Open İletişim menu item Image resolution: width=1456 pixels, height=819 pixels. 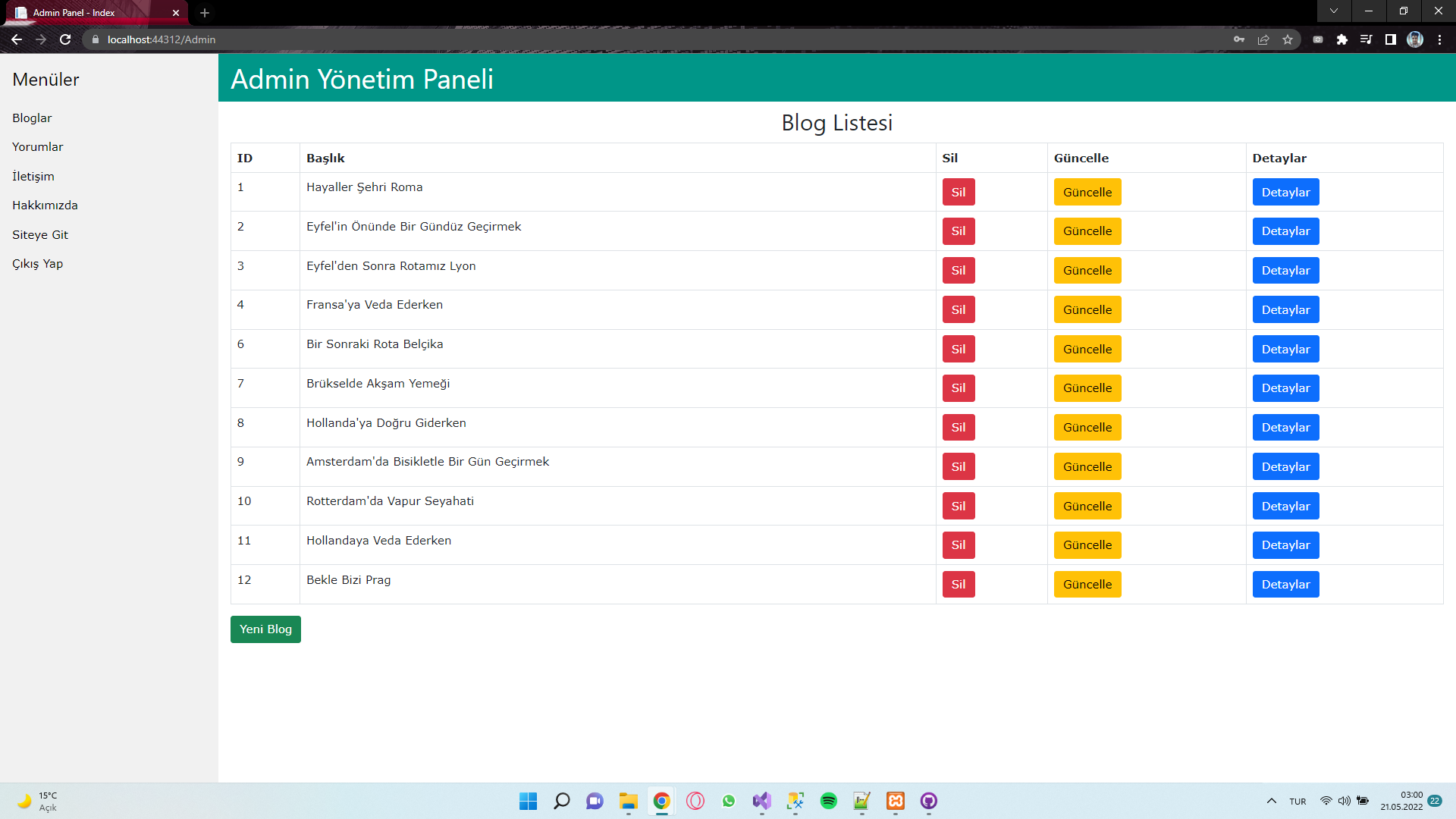tap(33, 177)
